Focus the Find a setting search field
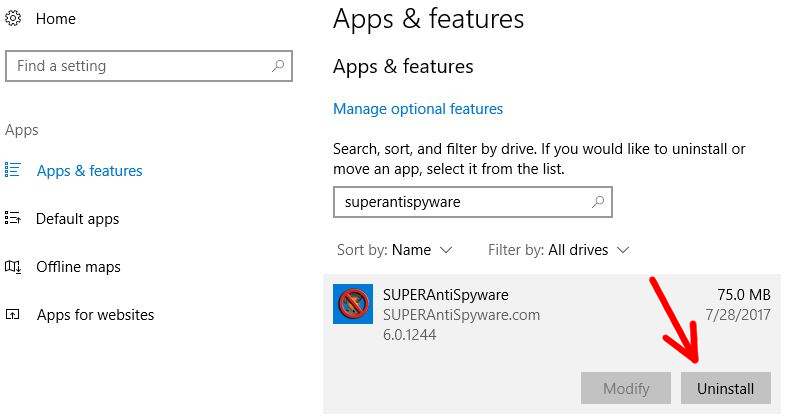Image resolution: width=804 pixels, height=420 pixels. 149,66
